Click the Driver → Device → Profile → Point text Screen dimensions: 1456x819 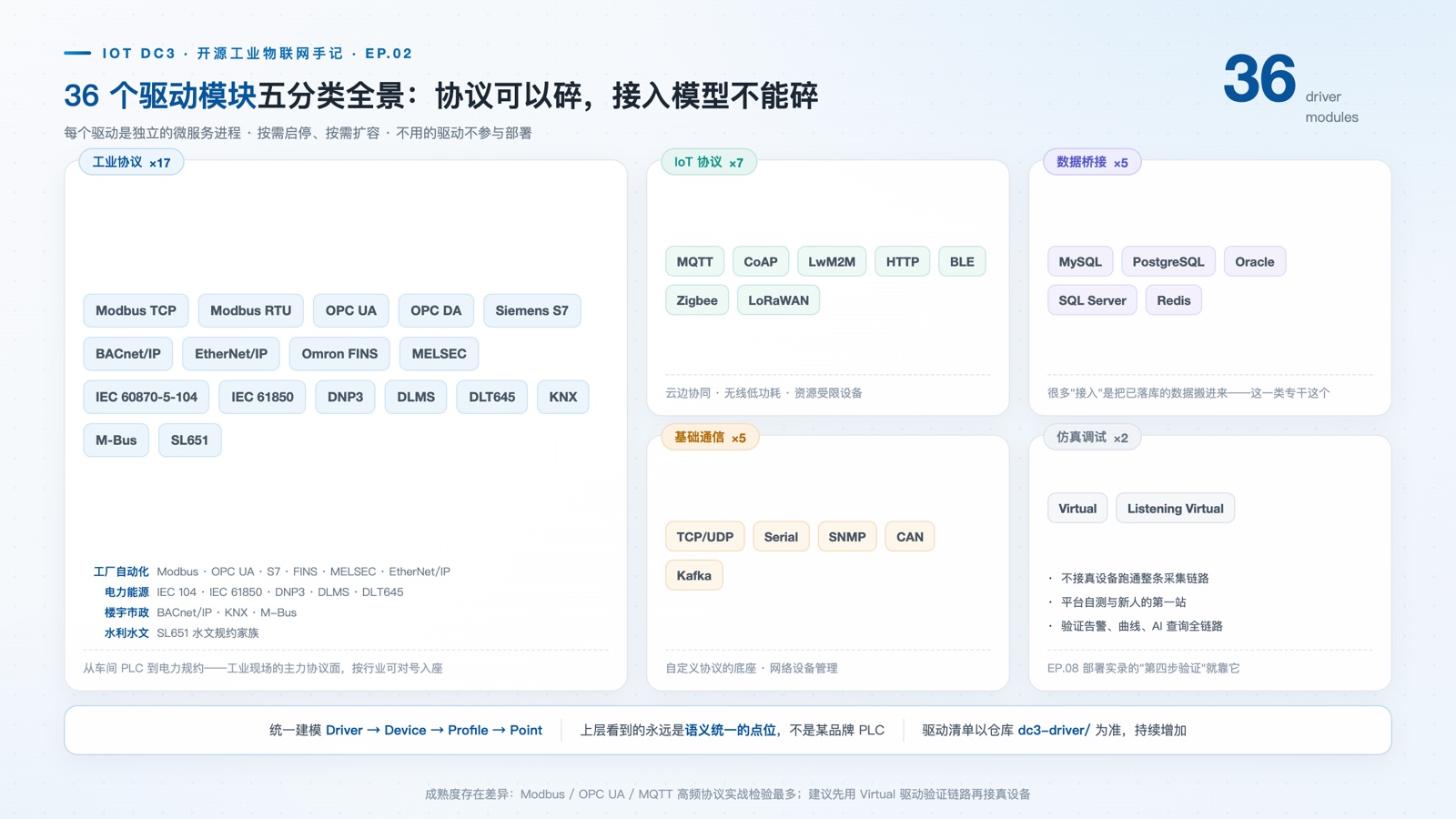tap(434, 730)
